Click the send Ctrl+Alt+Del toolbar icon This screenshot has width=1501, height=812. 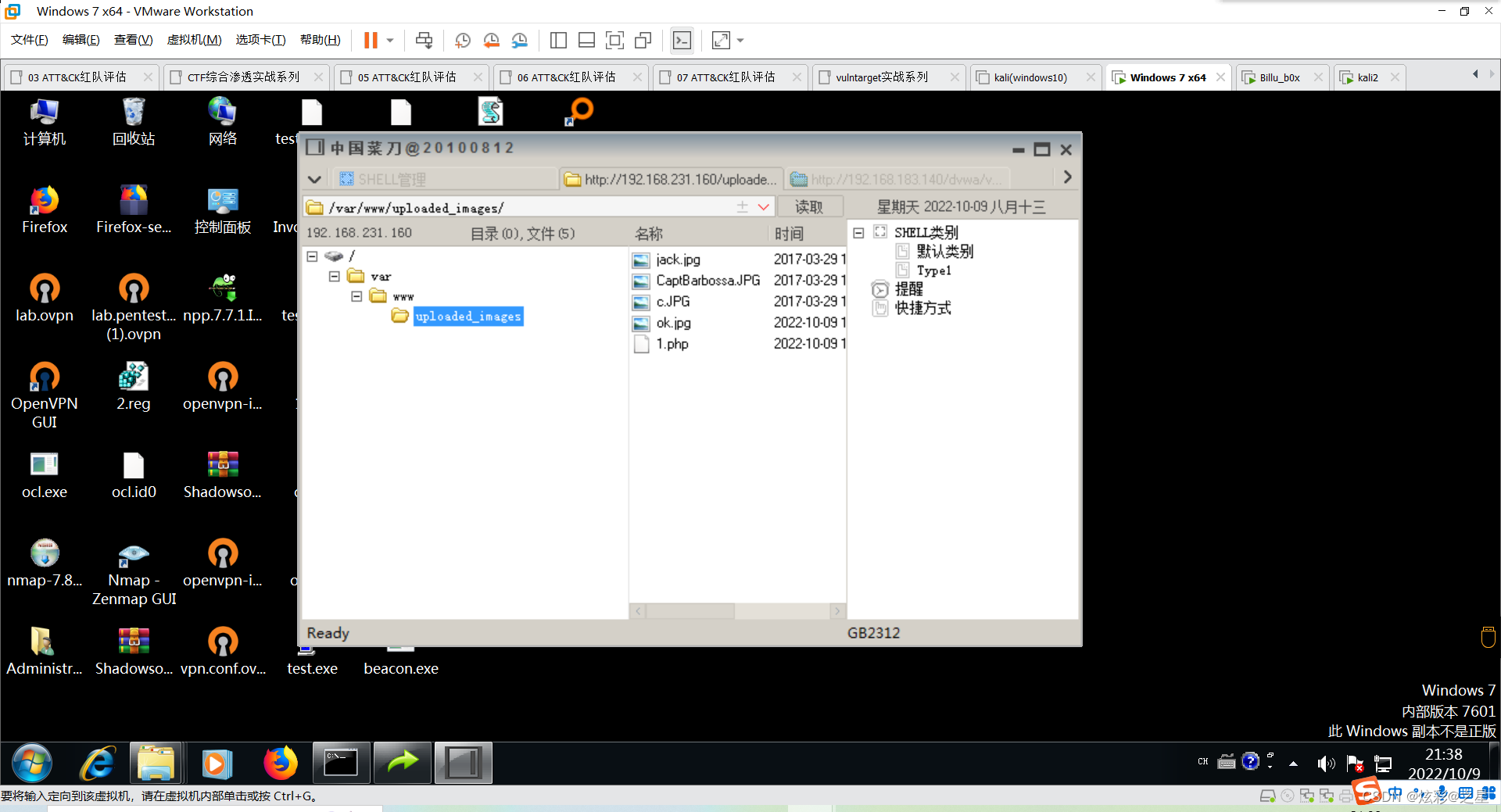[424, 40]
